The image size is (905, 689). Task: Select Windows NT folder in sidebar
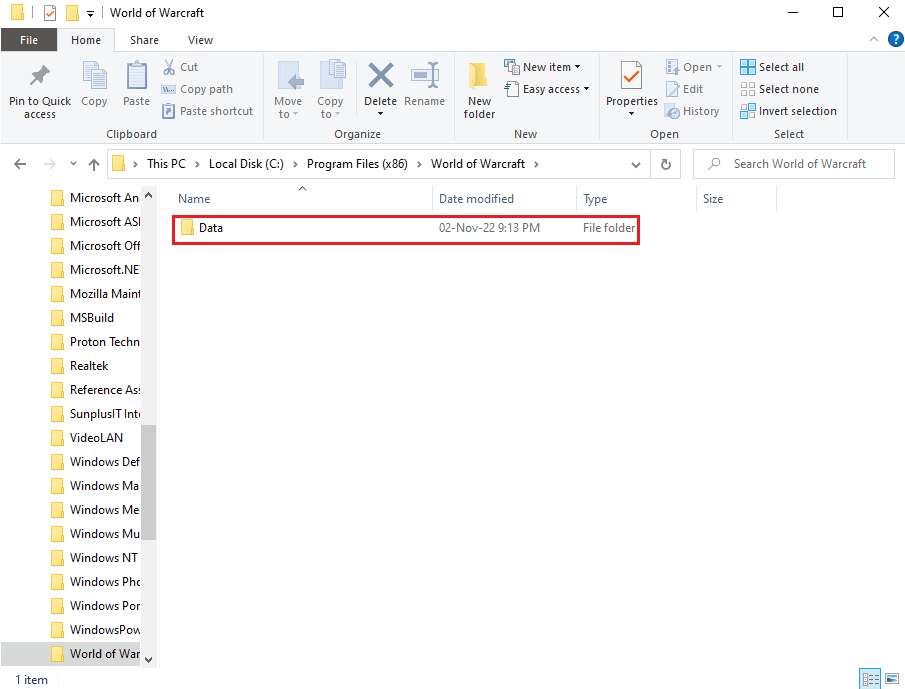coord(95,557)
